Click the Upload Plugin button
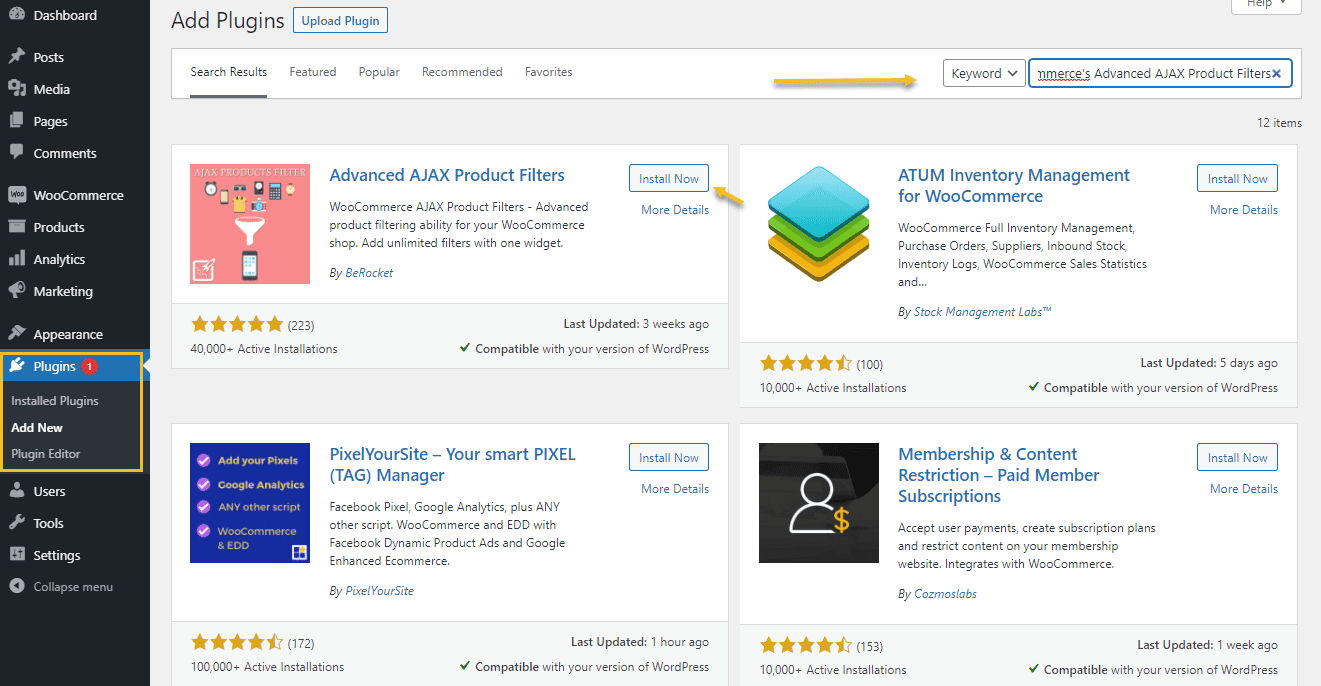The image size is (1321, 686). 341,20
